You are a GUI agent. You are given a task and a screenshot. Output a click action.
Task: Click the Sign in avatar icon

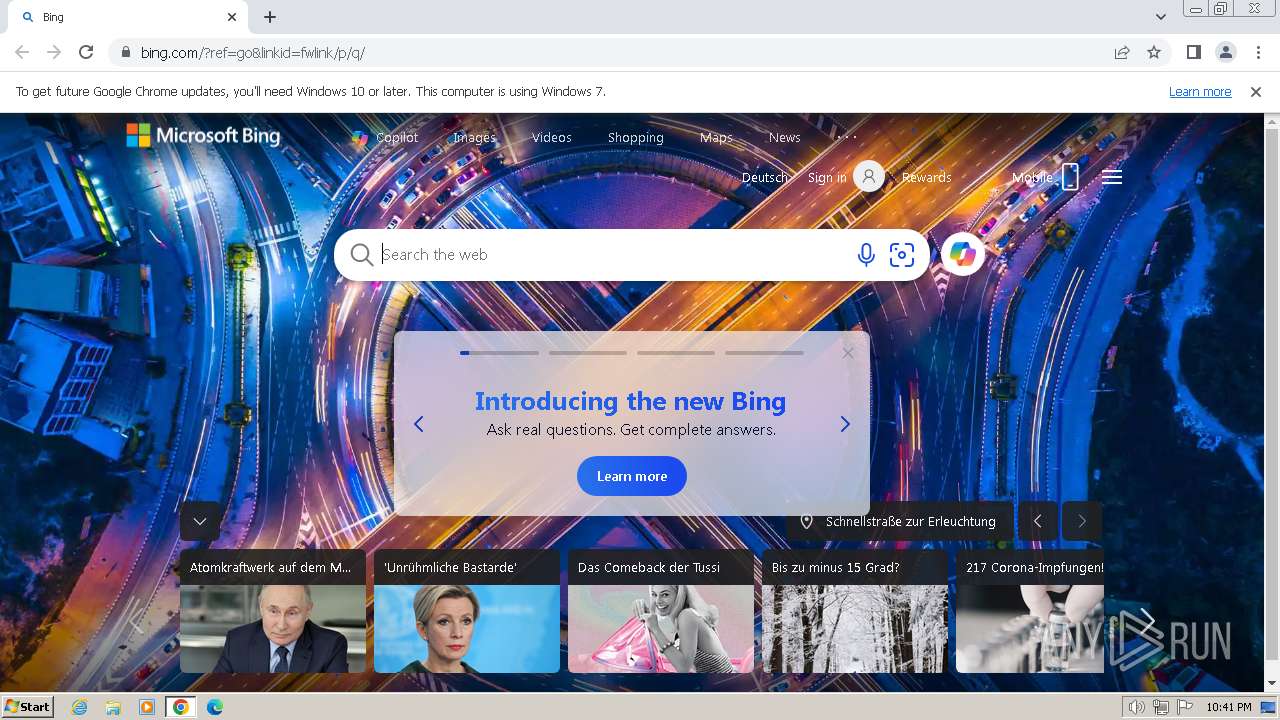pos(869,177)
